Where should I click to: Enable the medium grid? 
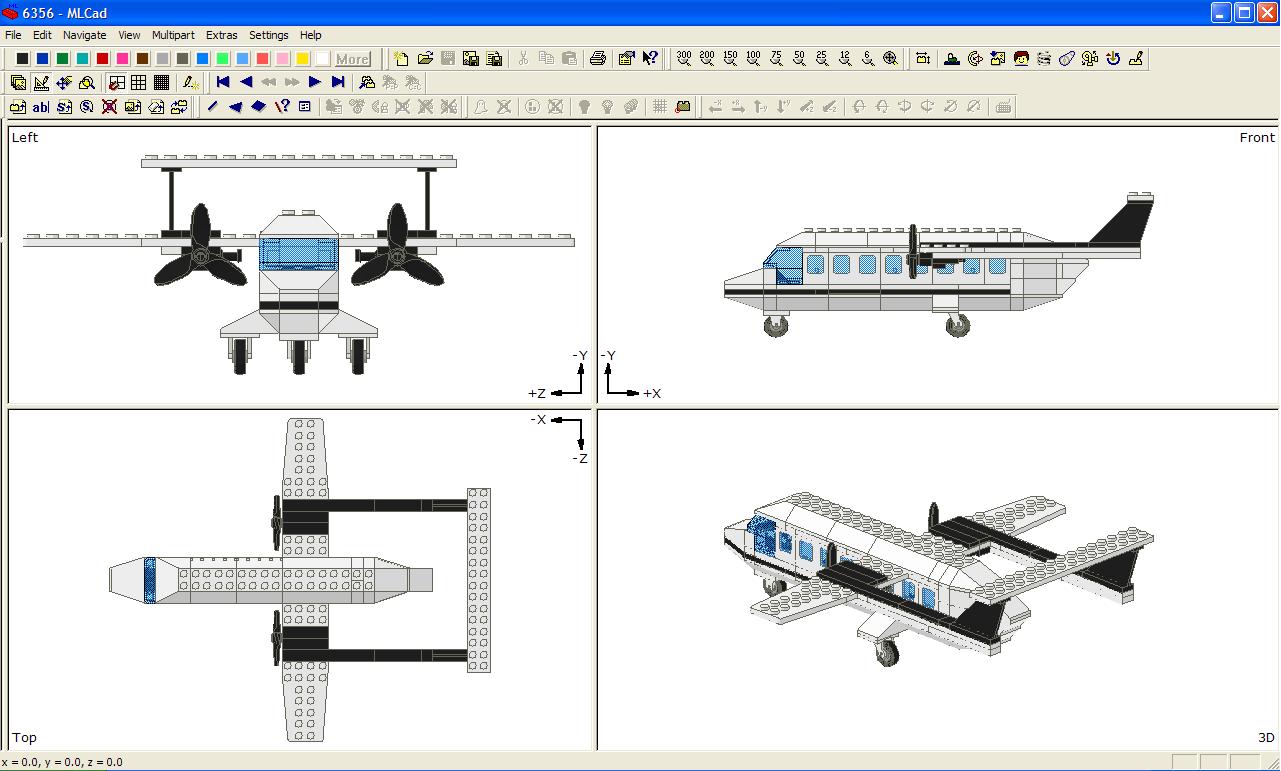(139, 83)
